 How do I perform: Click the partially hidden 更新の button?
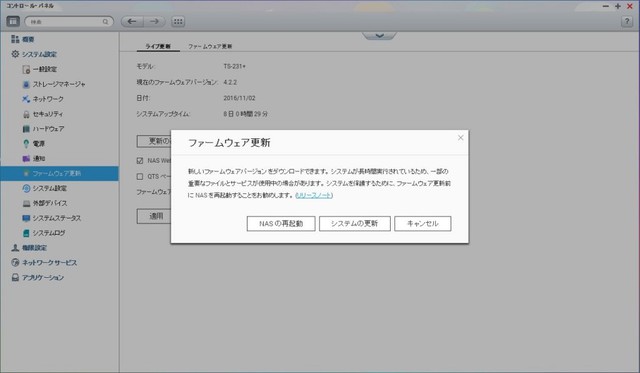[x=154, y=141]
